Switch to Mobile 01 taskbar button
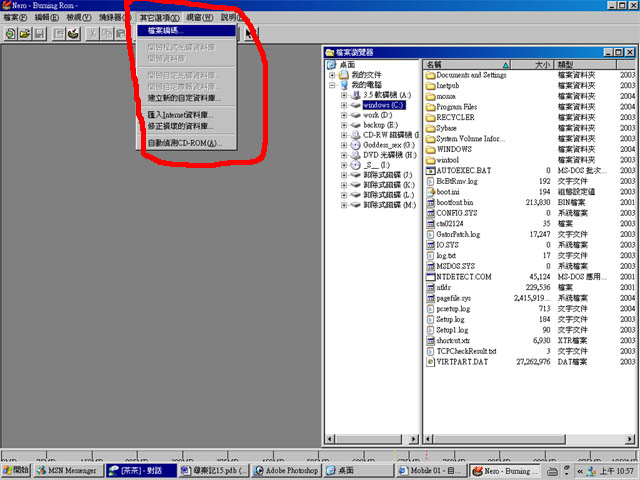The width and height of the screenshot is (640, 480). pos(431,471)
